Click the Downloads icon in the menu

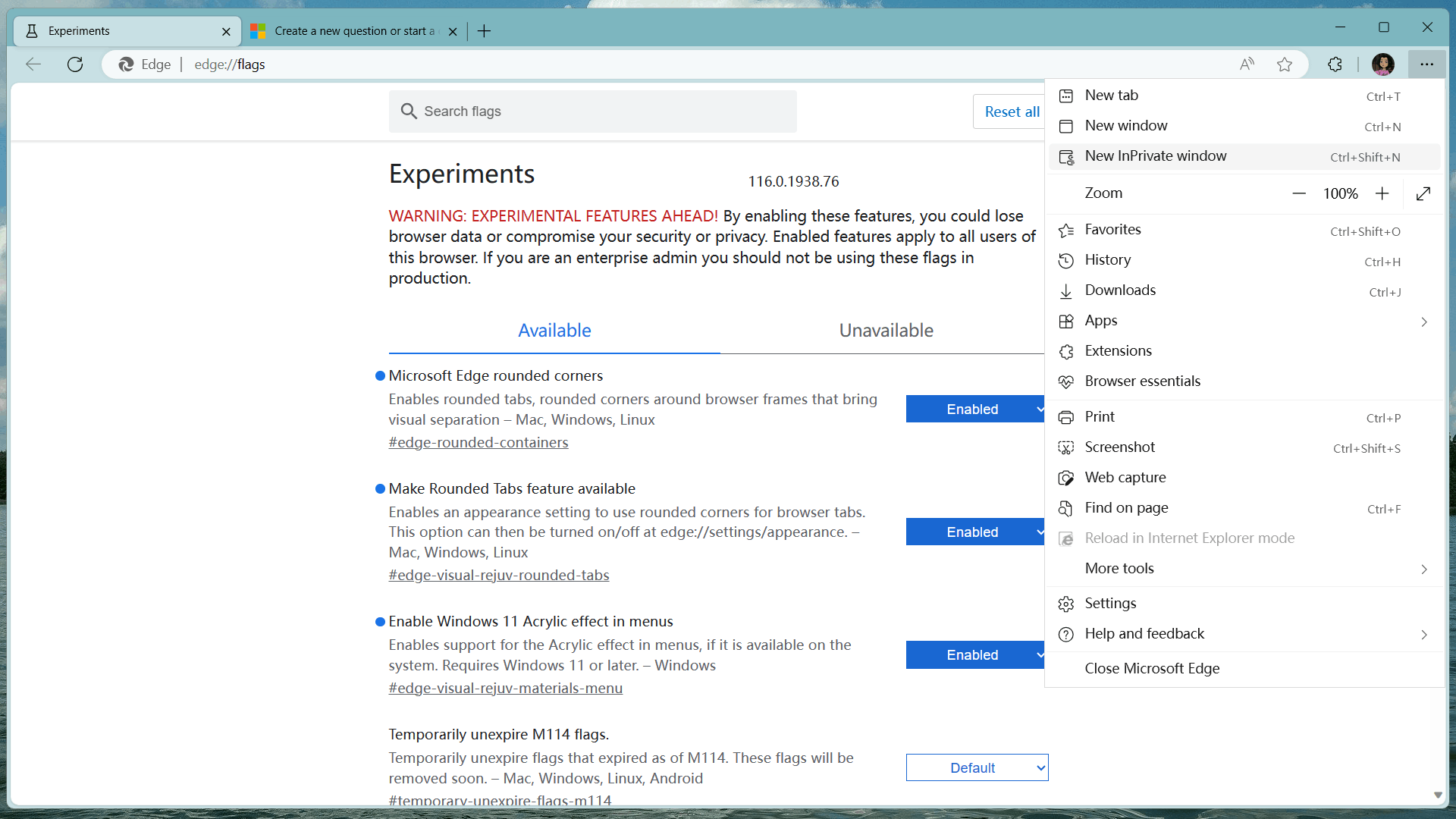[x=1066, y=290]
